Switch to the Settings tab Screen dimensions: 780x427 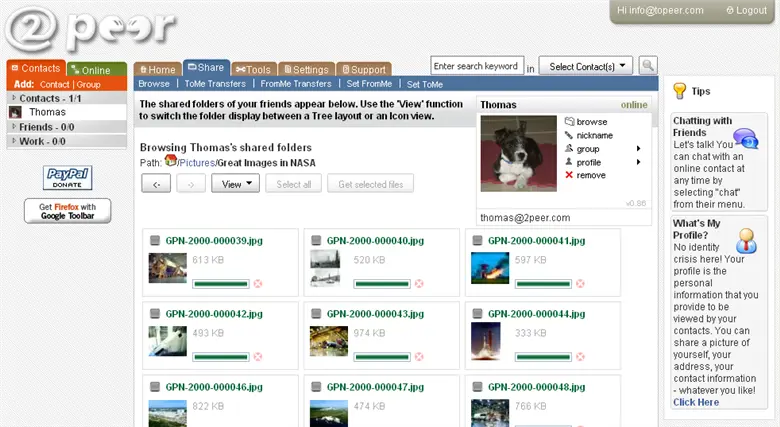click(x=306, y=70)
